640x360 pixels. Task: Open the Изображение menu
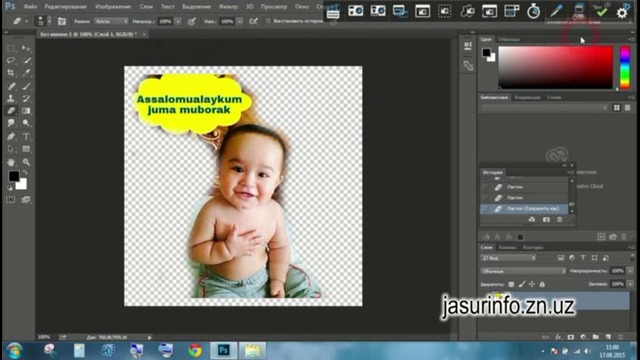(113, 7)
